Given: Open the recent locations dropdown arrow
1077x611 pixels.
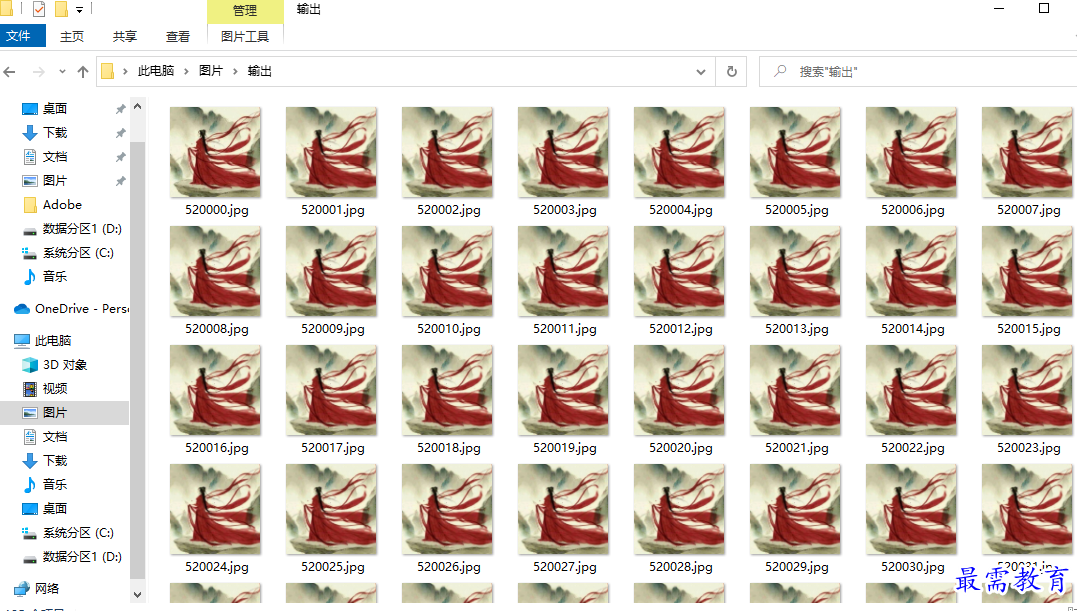Looking at the screenshot, I should coord(62,71).
